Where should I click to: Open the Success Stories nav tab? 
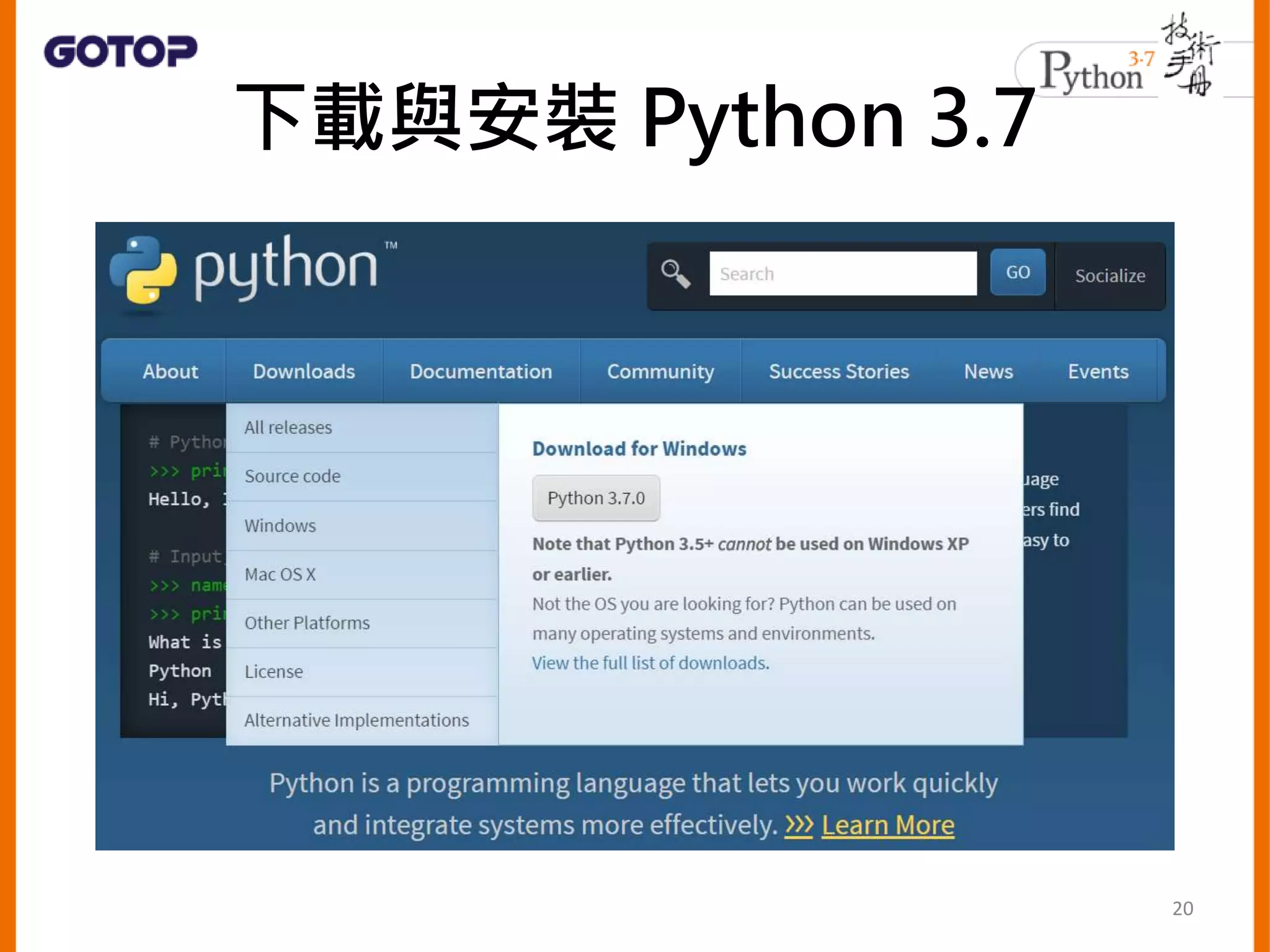click(x=838, y=371)
